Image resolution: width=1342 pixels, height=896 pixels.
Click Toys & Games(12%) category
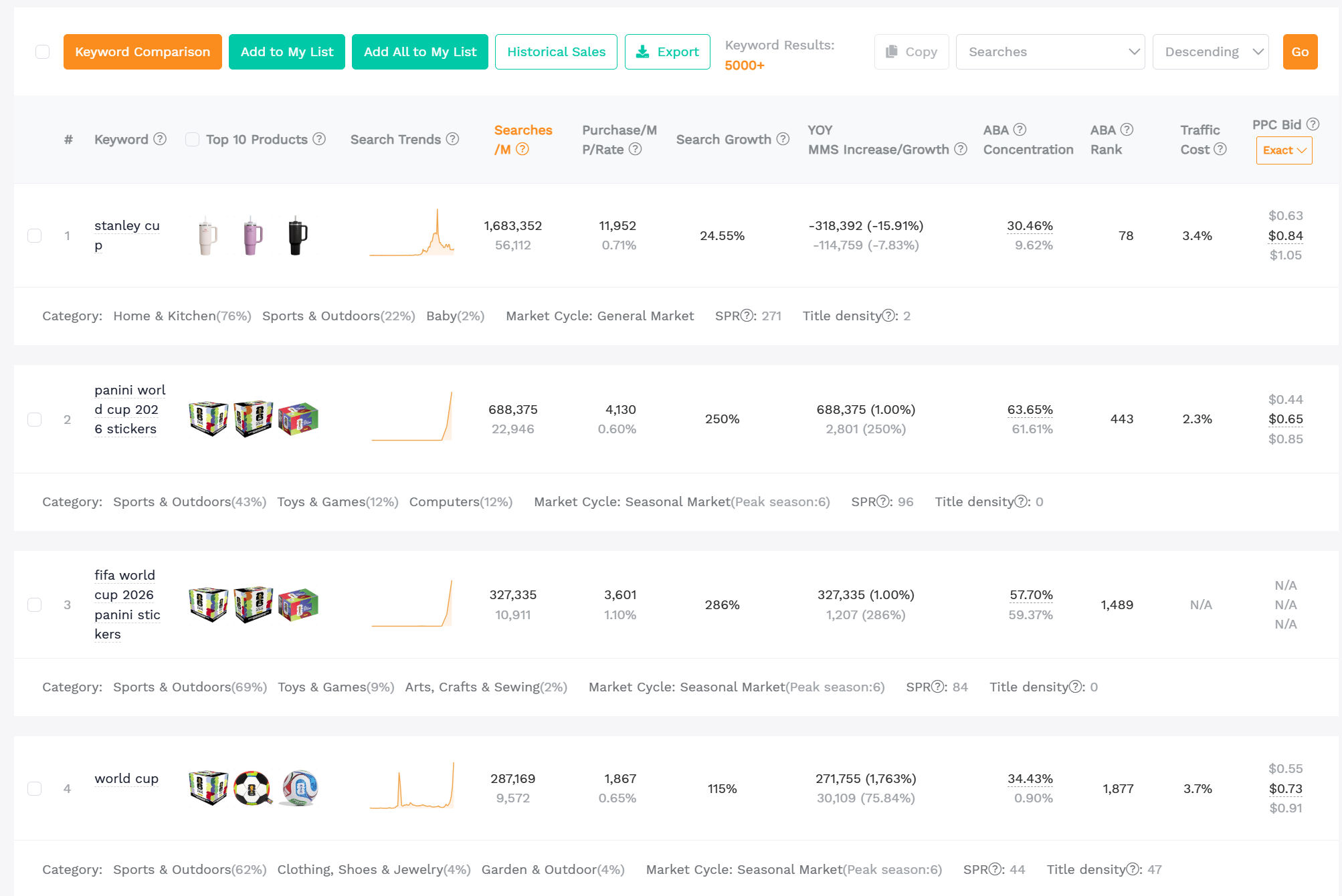click(x=338, y=501)
